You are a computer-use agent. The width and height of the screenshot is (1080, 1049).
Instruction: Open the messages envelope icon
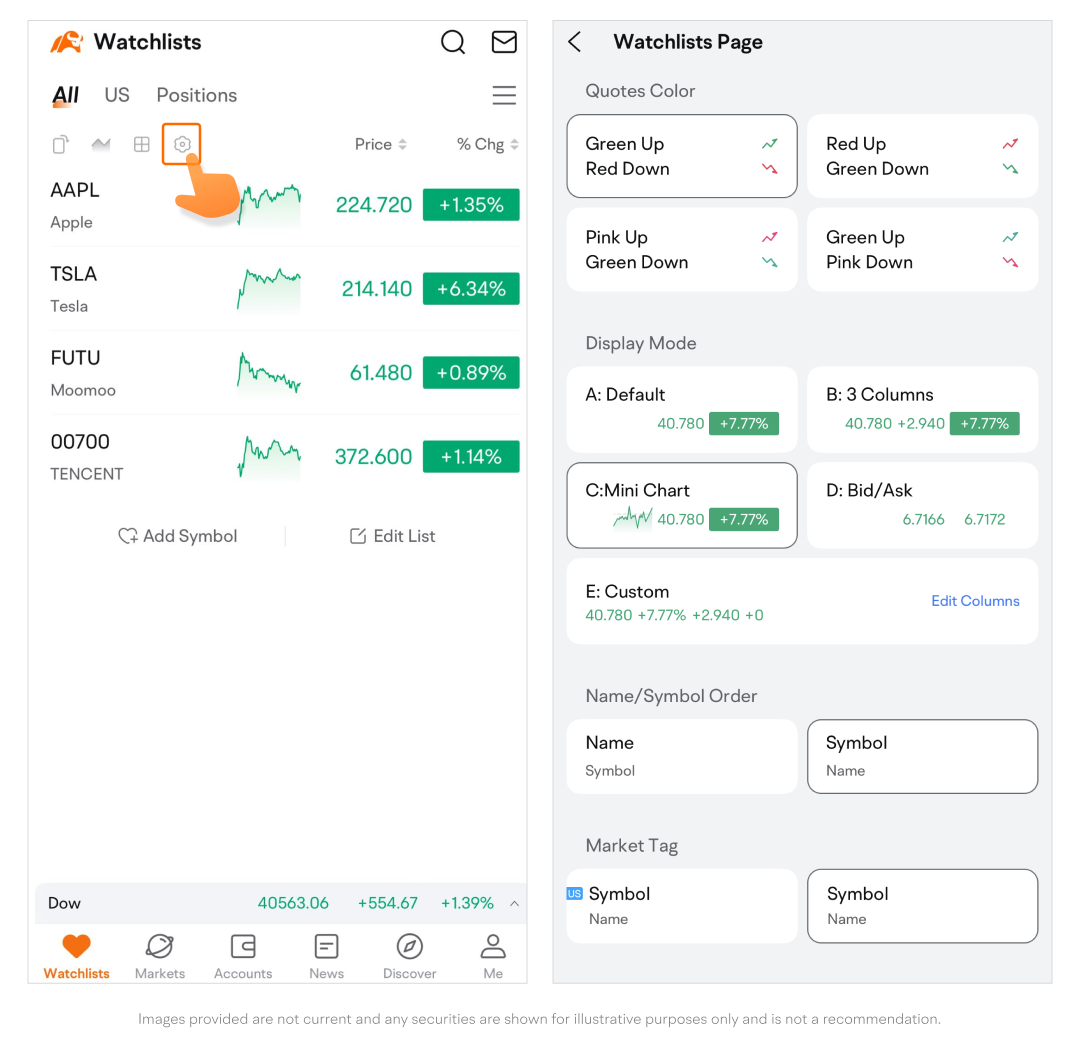tap(504, 42)
